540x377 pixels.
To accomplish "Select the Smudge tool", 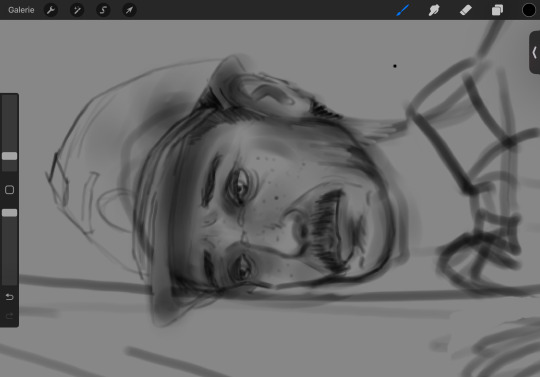I will pos(434,10).
